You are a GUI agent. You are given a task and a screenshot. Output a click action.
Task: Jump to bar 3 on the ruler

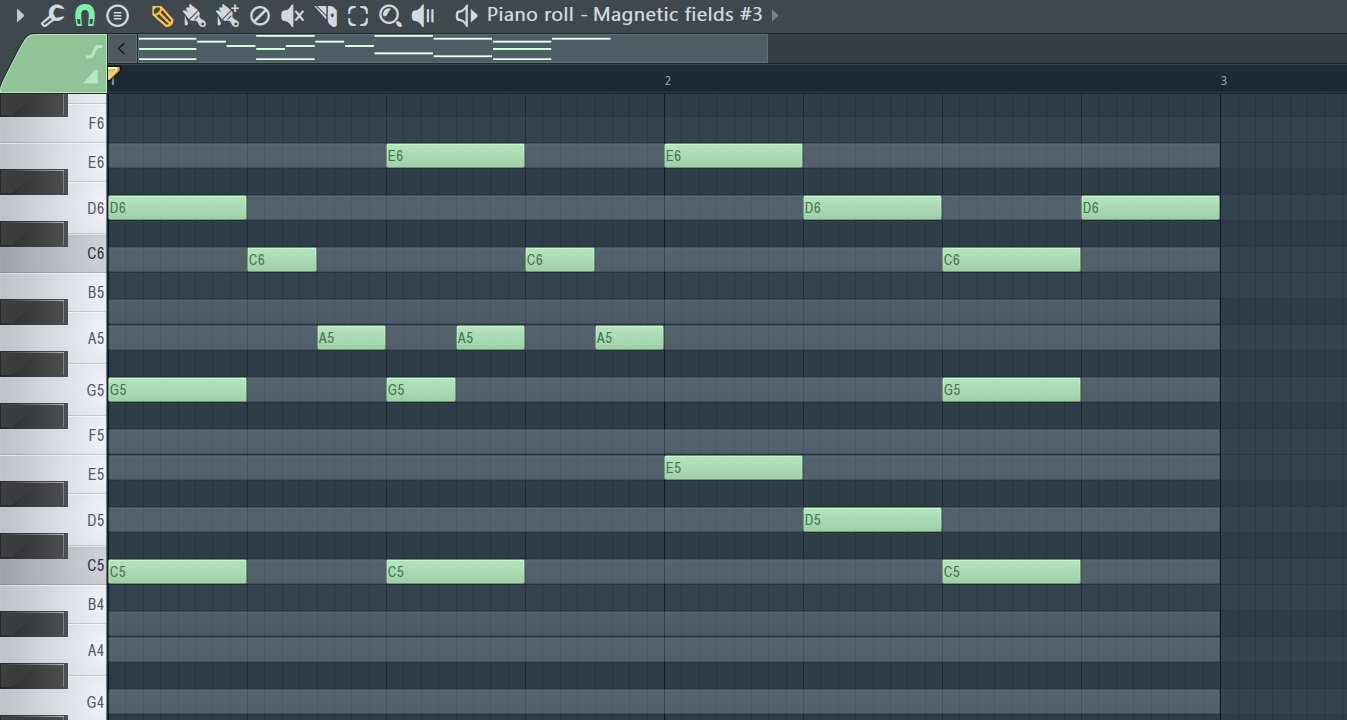click(1223, 80)
